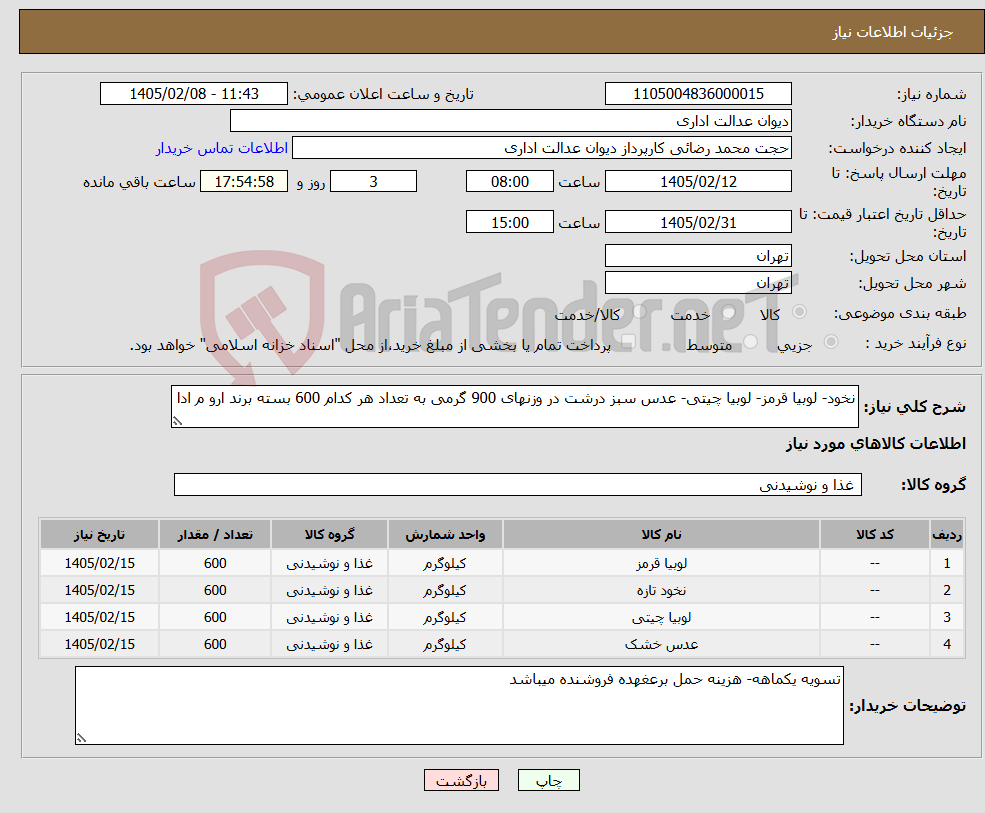Click the لوبیا قرمز item name cell
985x813 pixels.
661,564
